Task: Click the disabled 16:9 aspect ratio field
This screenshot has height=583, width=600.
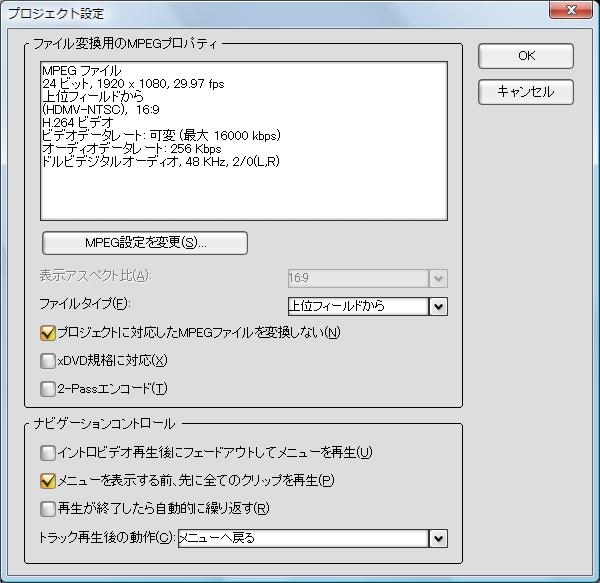Action: (358, 278)
